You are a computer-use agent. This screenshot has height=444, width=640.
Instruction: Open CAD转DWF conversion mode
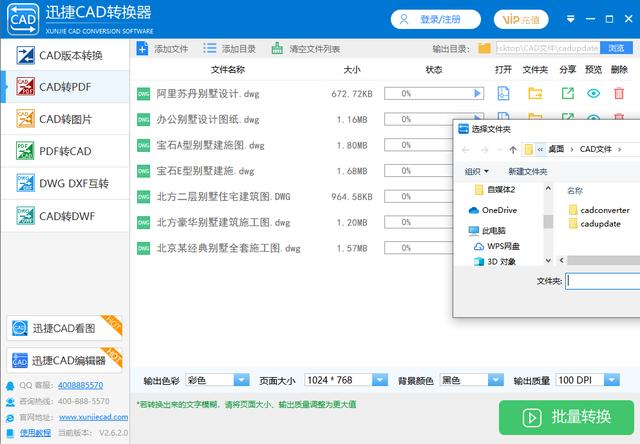[65, 216]
